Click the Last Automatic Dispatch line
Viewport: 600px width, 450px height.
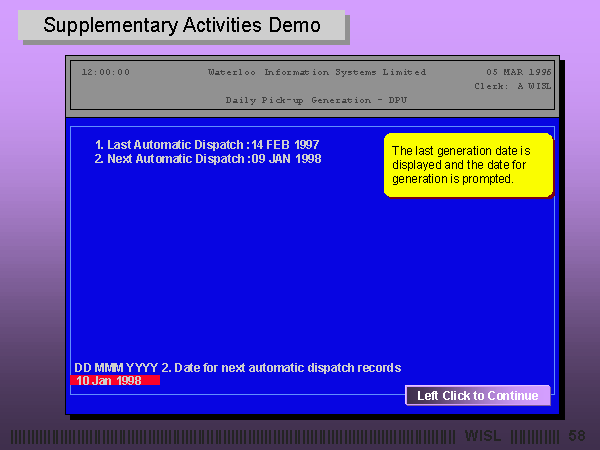(207, 145)
